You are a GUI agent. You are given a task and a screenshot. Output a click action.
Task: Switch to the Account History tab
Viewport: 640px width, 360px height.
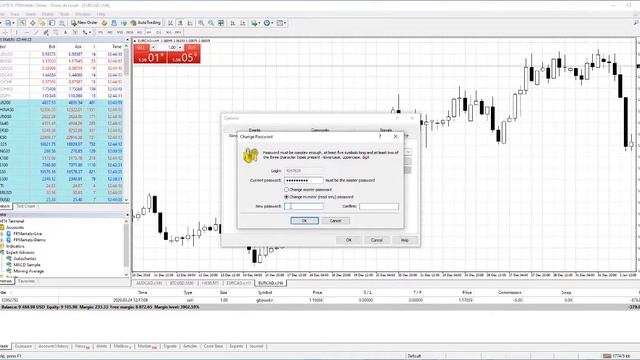[53, 346]
